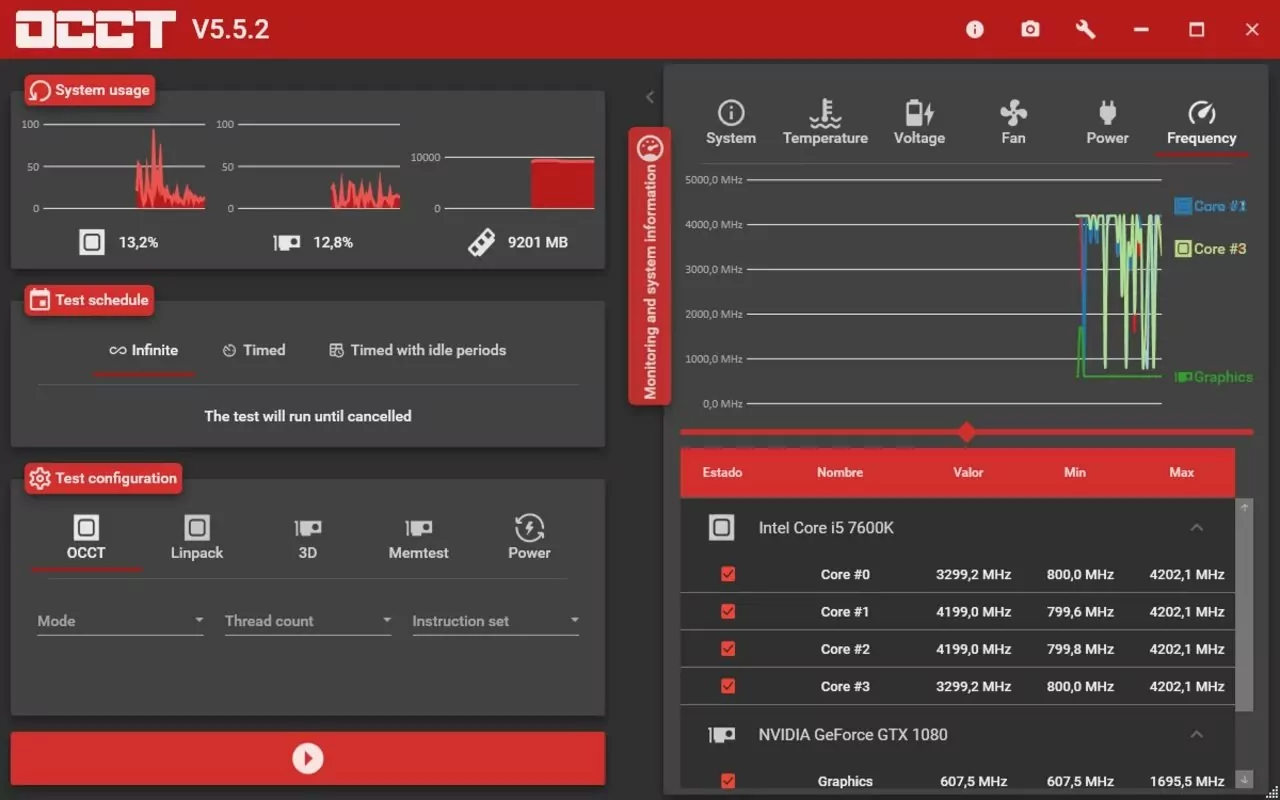
Task: Switch to the Voltage monitoring view
Action: [x=919, y=123]
